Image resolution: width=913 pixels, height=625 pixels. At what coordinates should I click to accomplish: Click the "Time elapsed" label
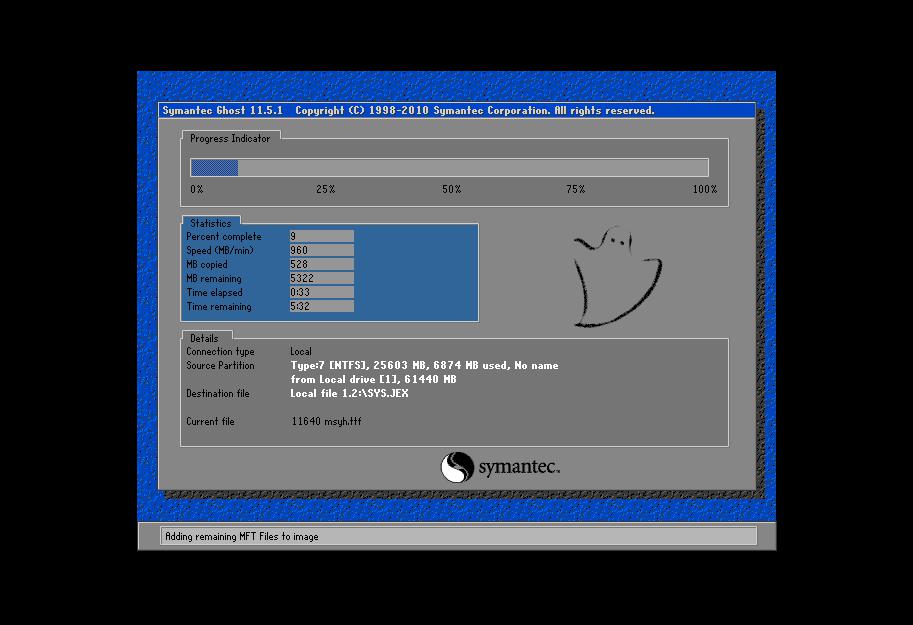click(214, 292)
